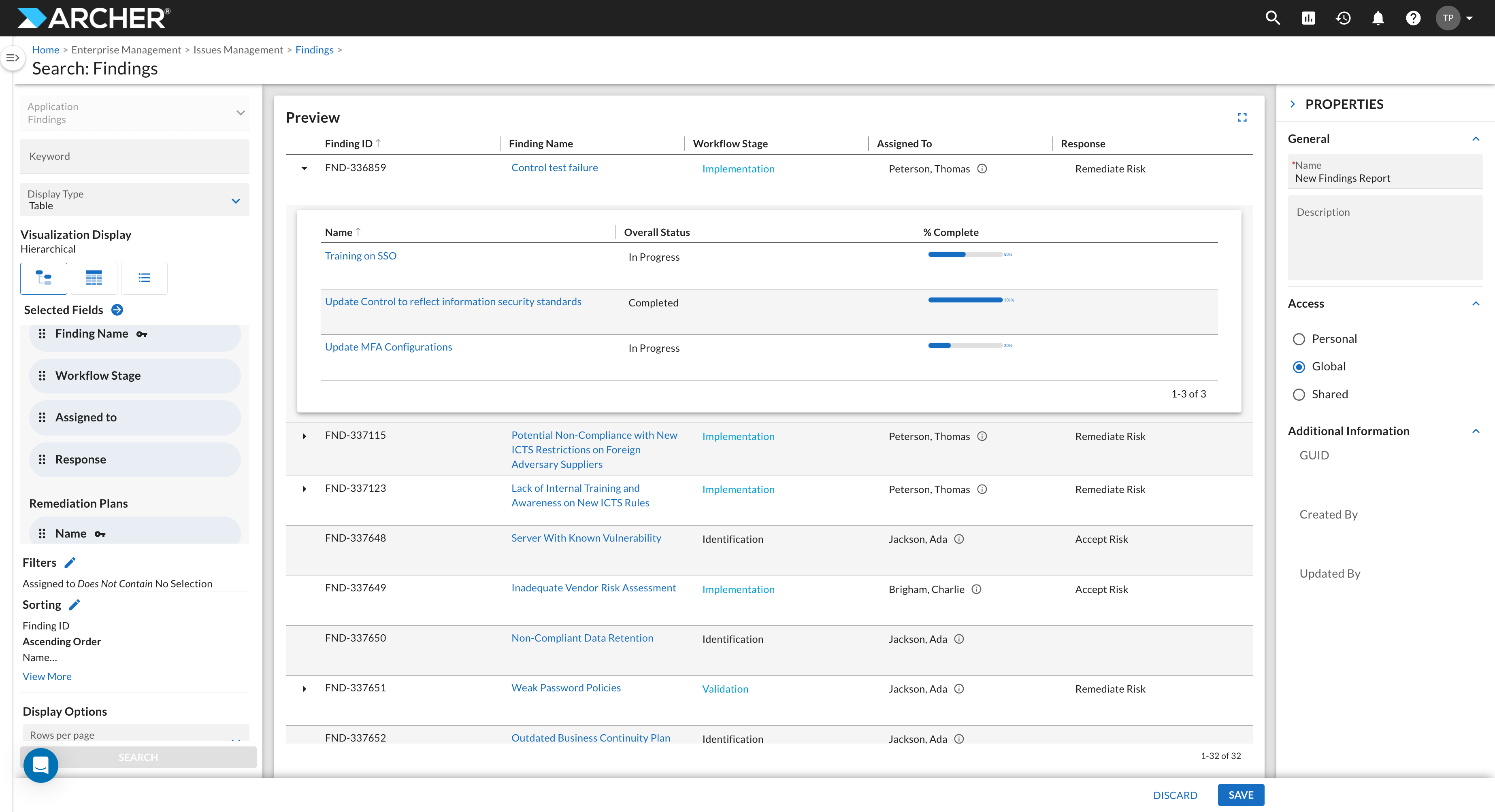Edit Filters with the pencil icon

point(70,563)
